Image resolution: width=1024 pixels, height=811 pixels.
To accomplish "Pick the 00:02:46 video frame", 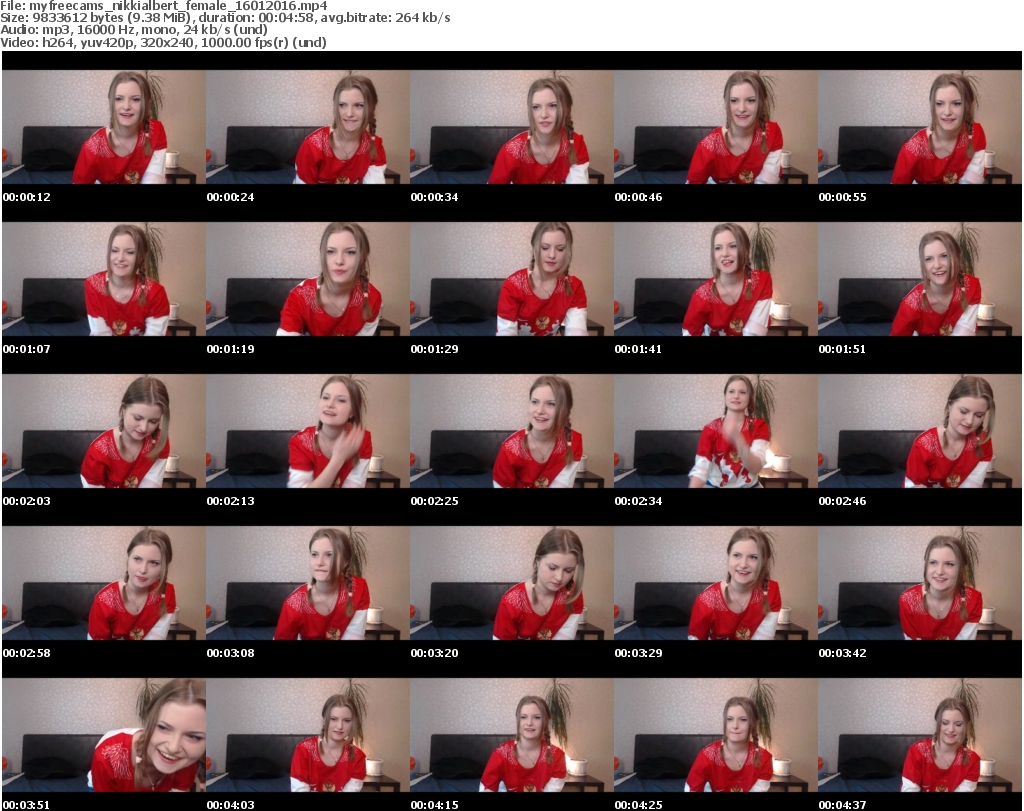I will (920, 431).
